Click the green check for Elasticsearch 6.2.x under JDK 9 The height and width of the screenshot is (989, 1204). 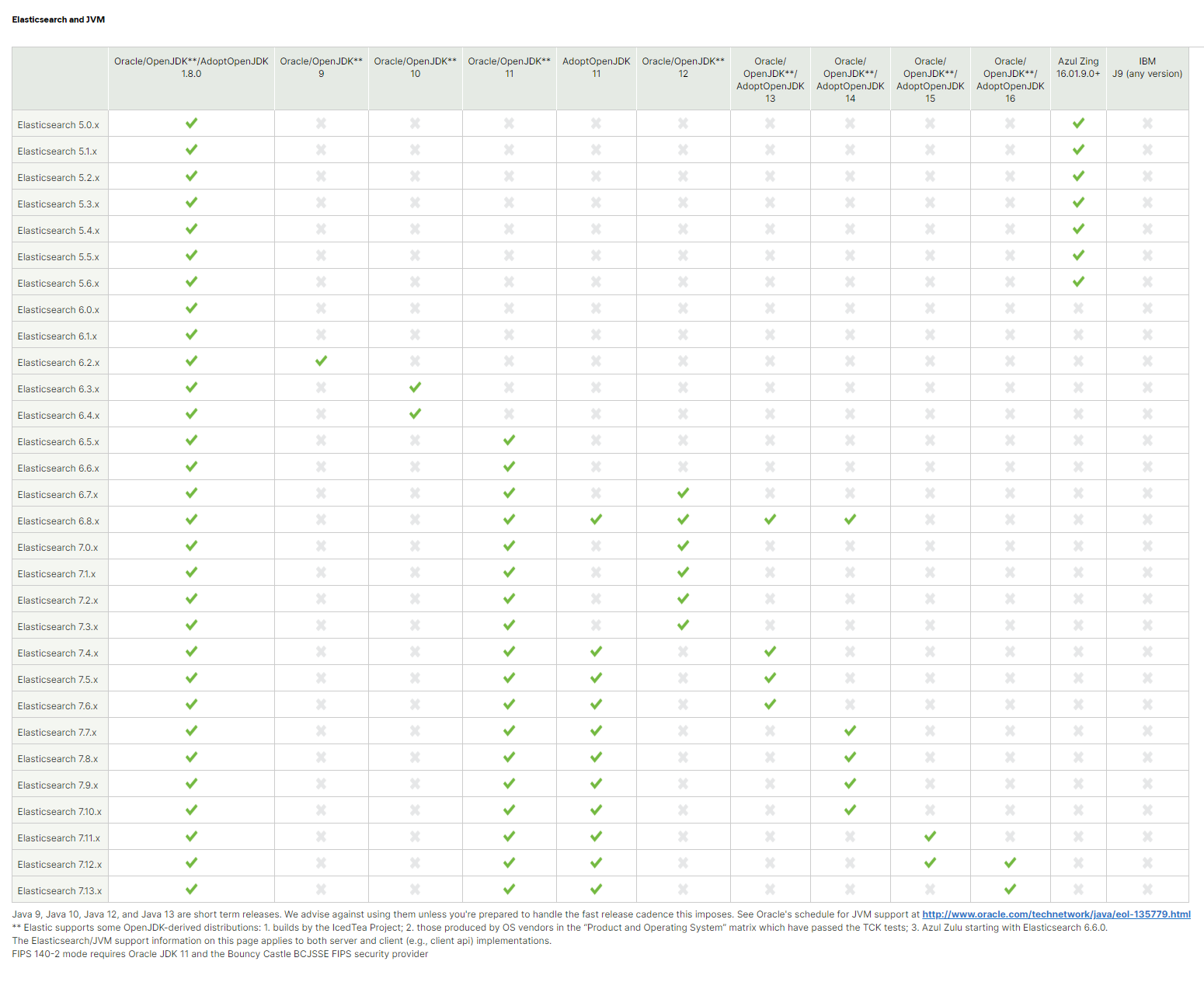pos(321,360)
